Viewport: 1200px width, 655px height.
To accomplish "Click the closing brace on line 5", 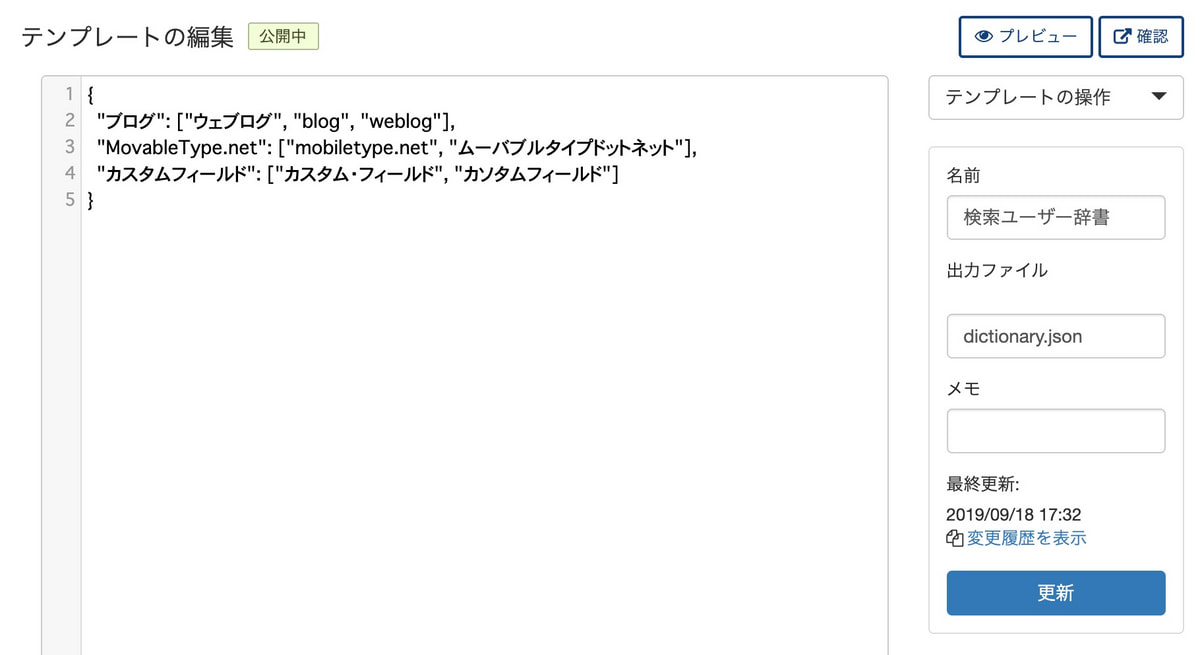I will coord(91,200).
